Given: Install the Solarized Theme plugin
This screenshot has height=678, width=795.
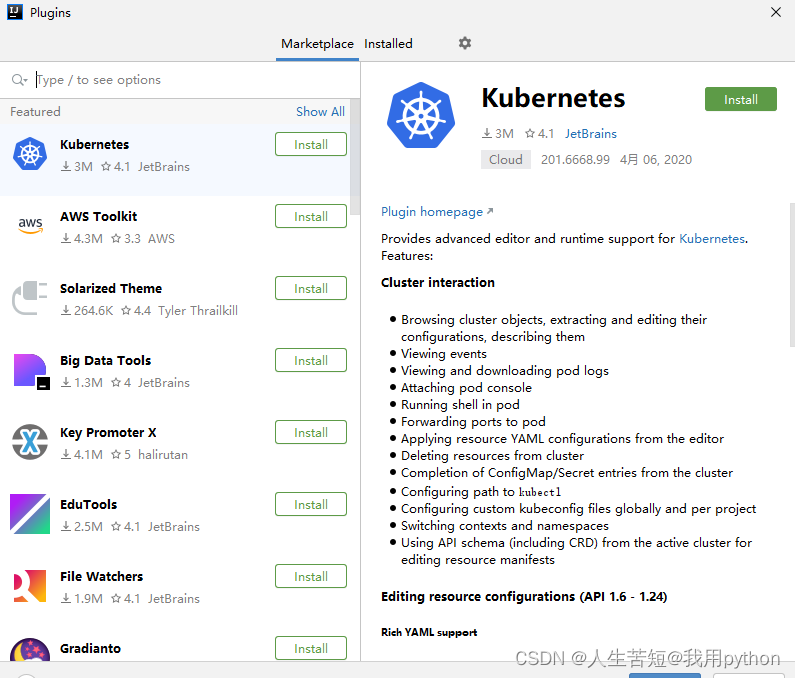Looking at the screenshot, I should point(311,289).
